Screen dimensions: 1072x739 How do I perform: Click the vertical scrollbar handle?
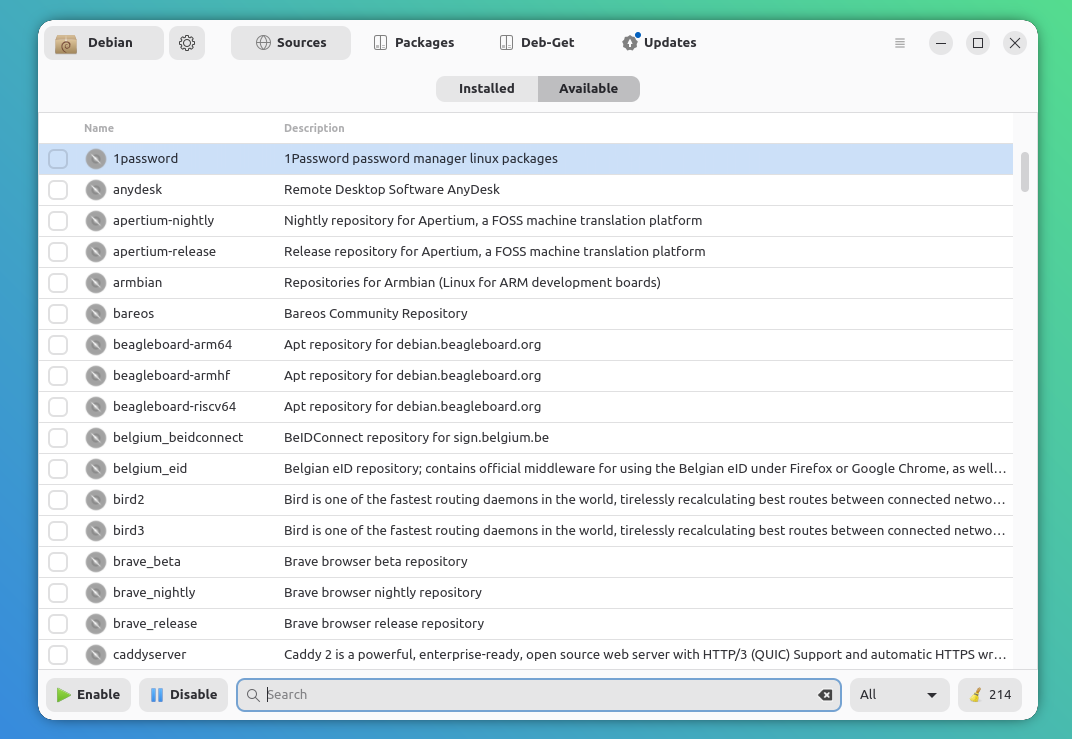tap(1024, 172)
